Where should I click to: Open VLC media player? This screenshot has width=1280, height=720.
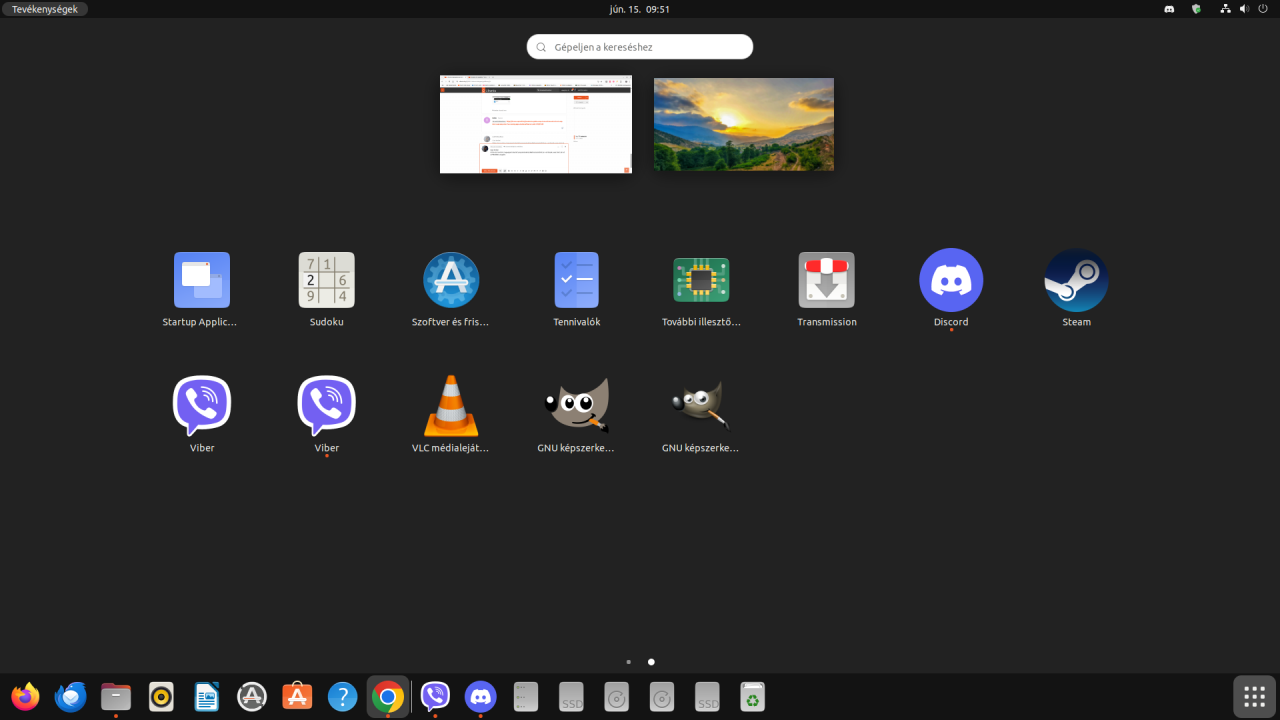pyautogui.click(x=451, y=406)
